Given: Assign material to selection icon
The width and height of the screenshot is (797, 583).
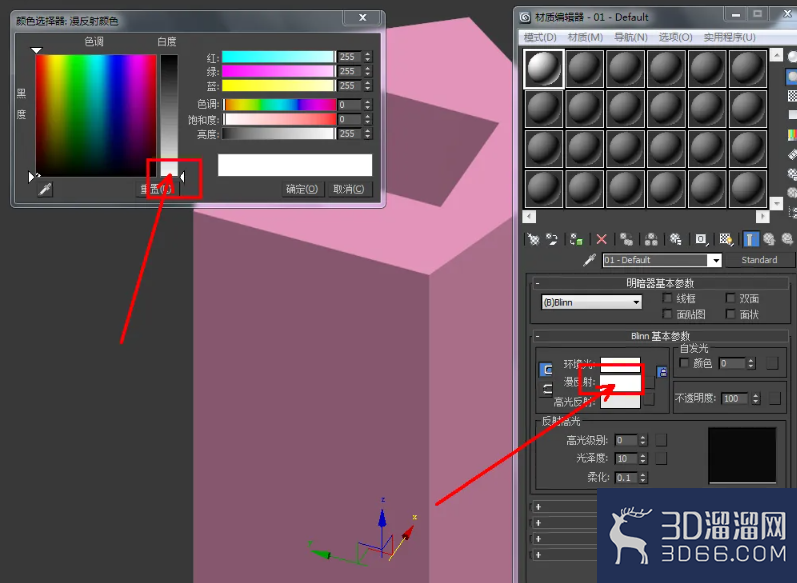Looking at the screenshot, I should tap(576, 239).
